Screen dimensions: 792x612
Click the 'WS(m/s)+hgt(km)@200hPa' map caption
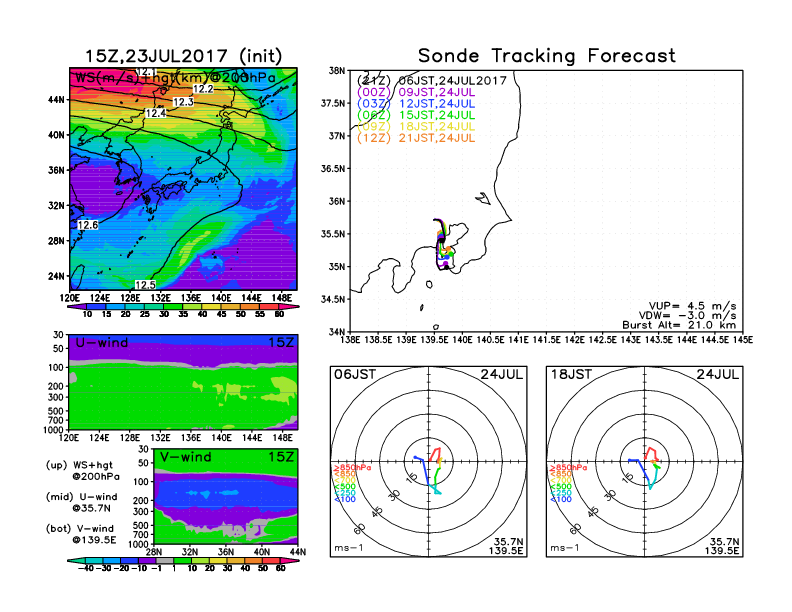click(x=175, y=78)
